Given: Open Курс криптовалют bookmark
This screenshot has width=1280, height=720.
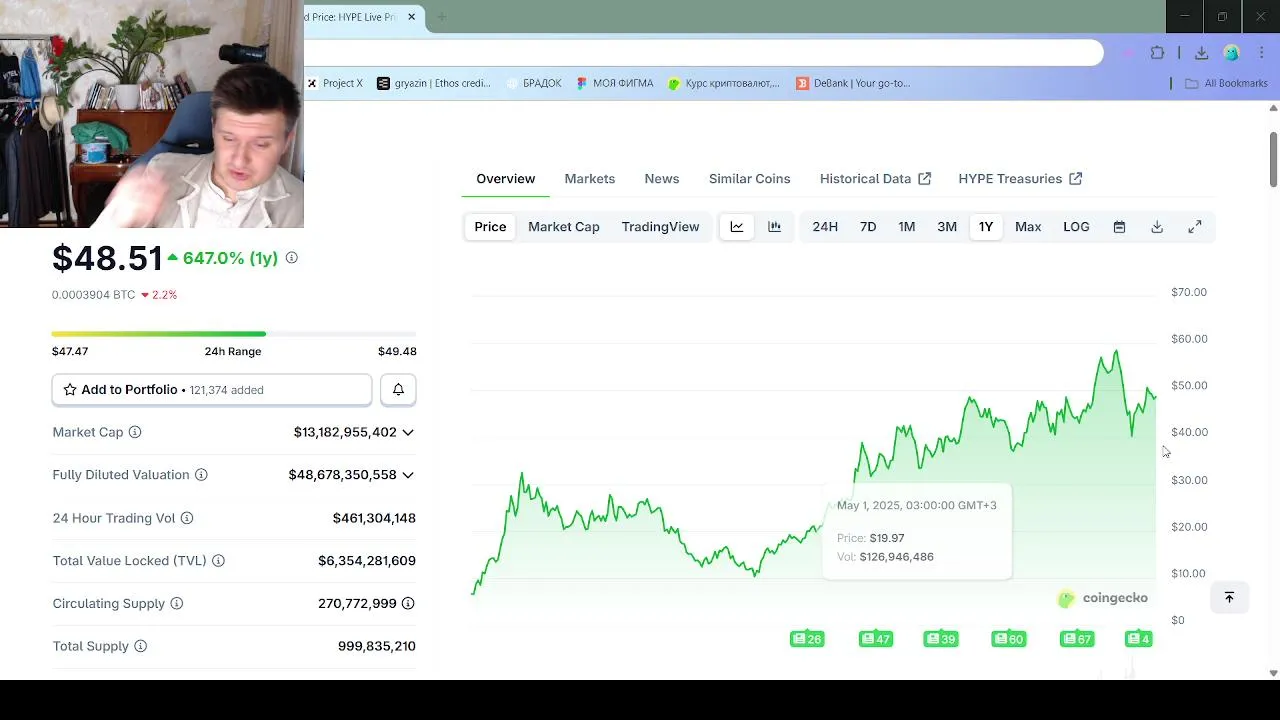Looking at the screenshot, I should click(x=724, y=83).
